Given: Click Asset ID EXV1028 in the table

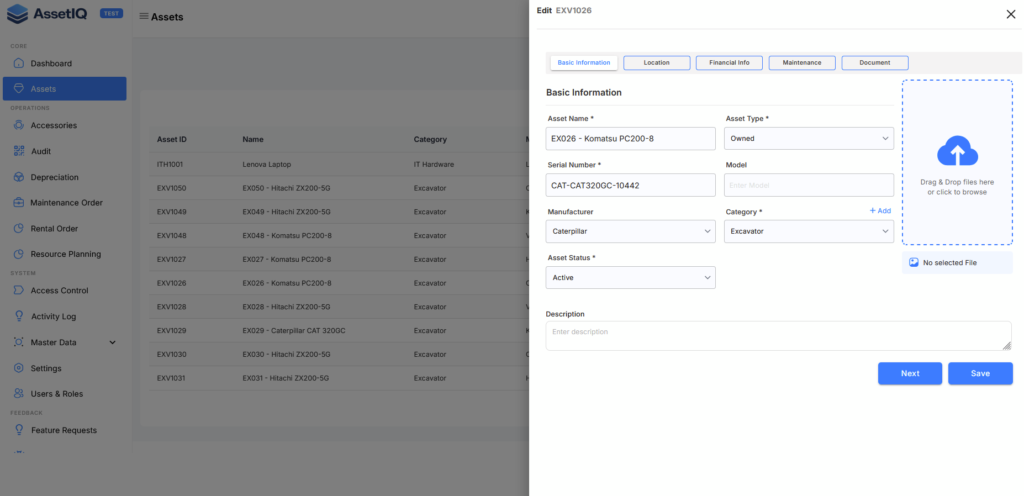Looking at the screenshot, I should 171,307.
